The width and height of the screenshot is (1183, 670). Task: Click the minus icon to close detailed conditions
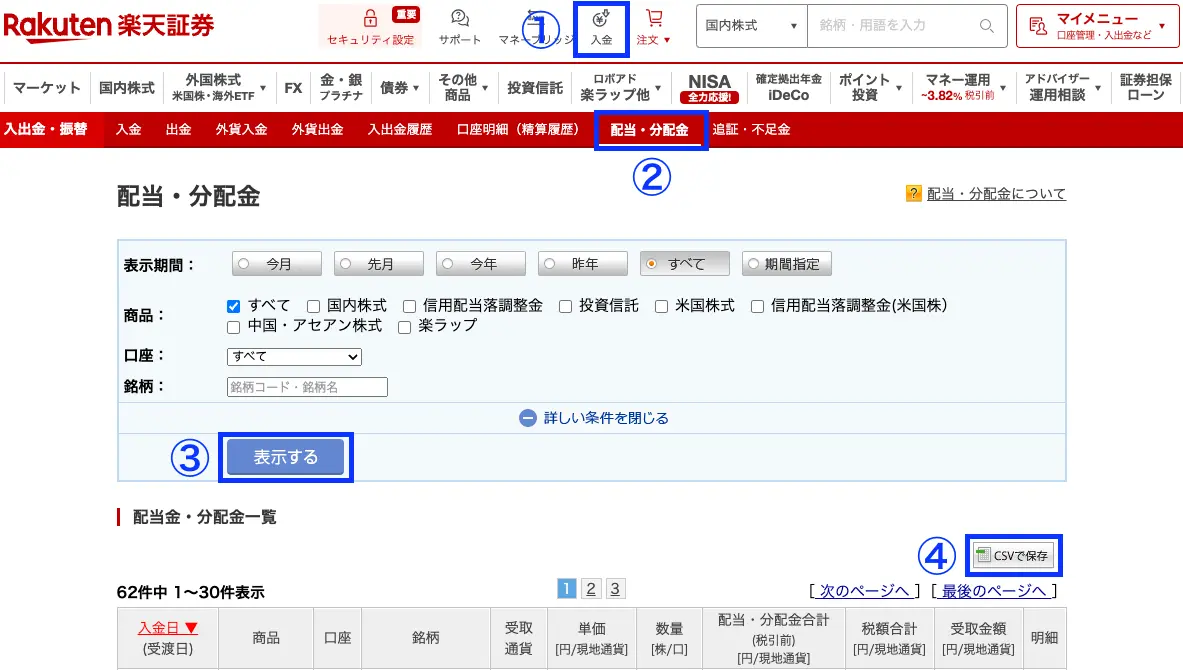point(528,418)
